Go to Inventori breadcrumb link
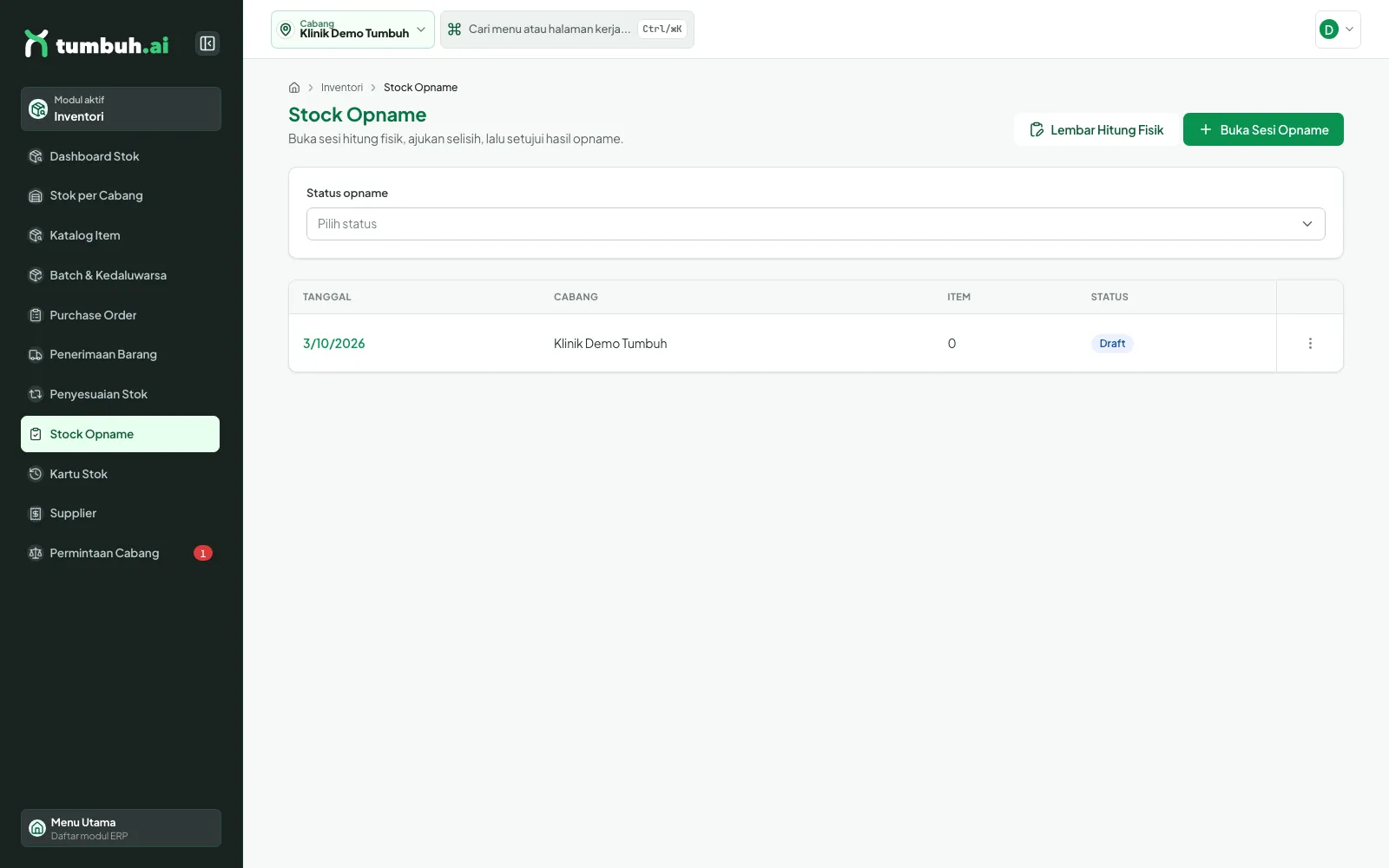 tap(342, 88)
